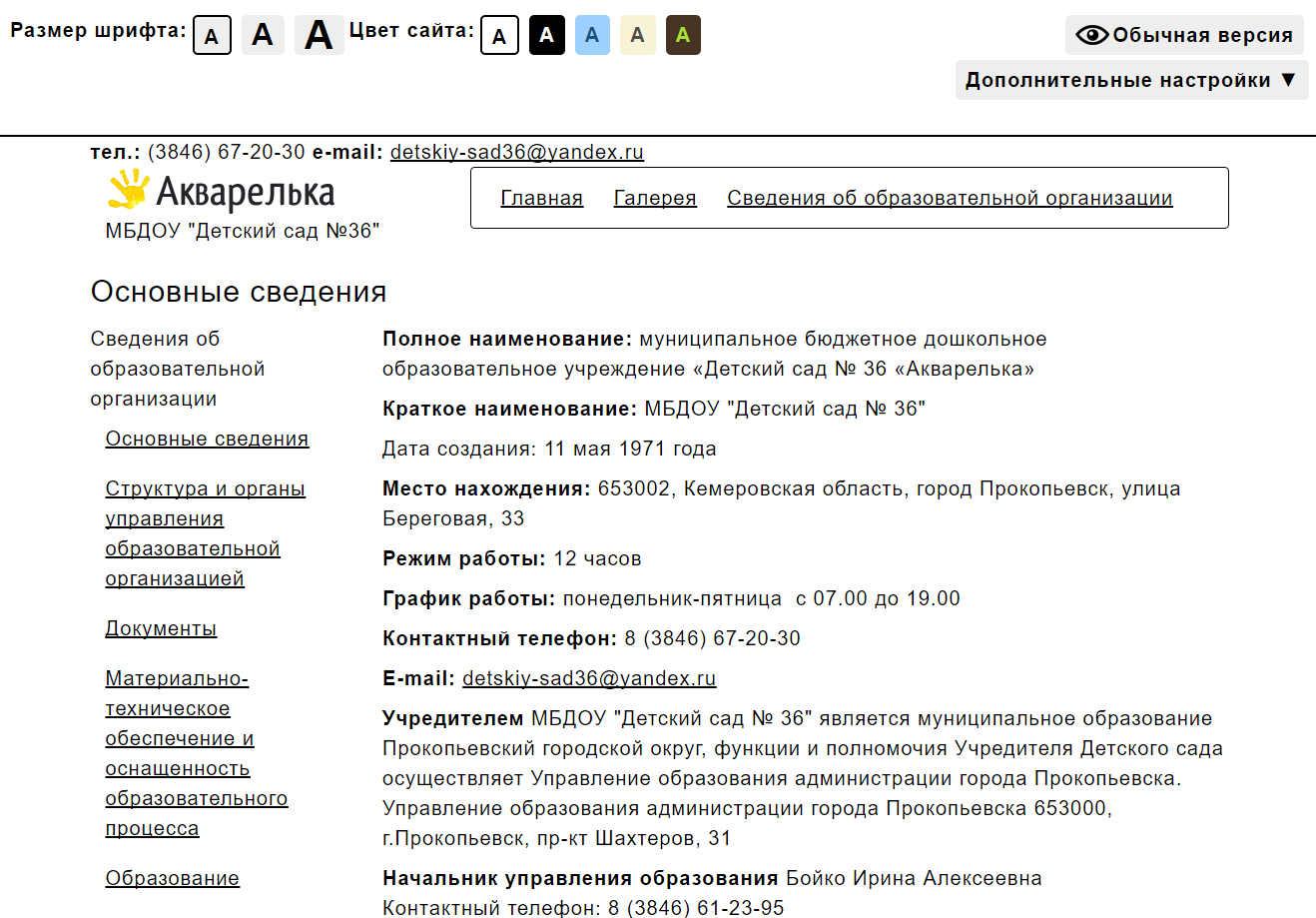Open the Образование sidebar link

[172, 878]
